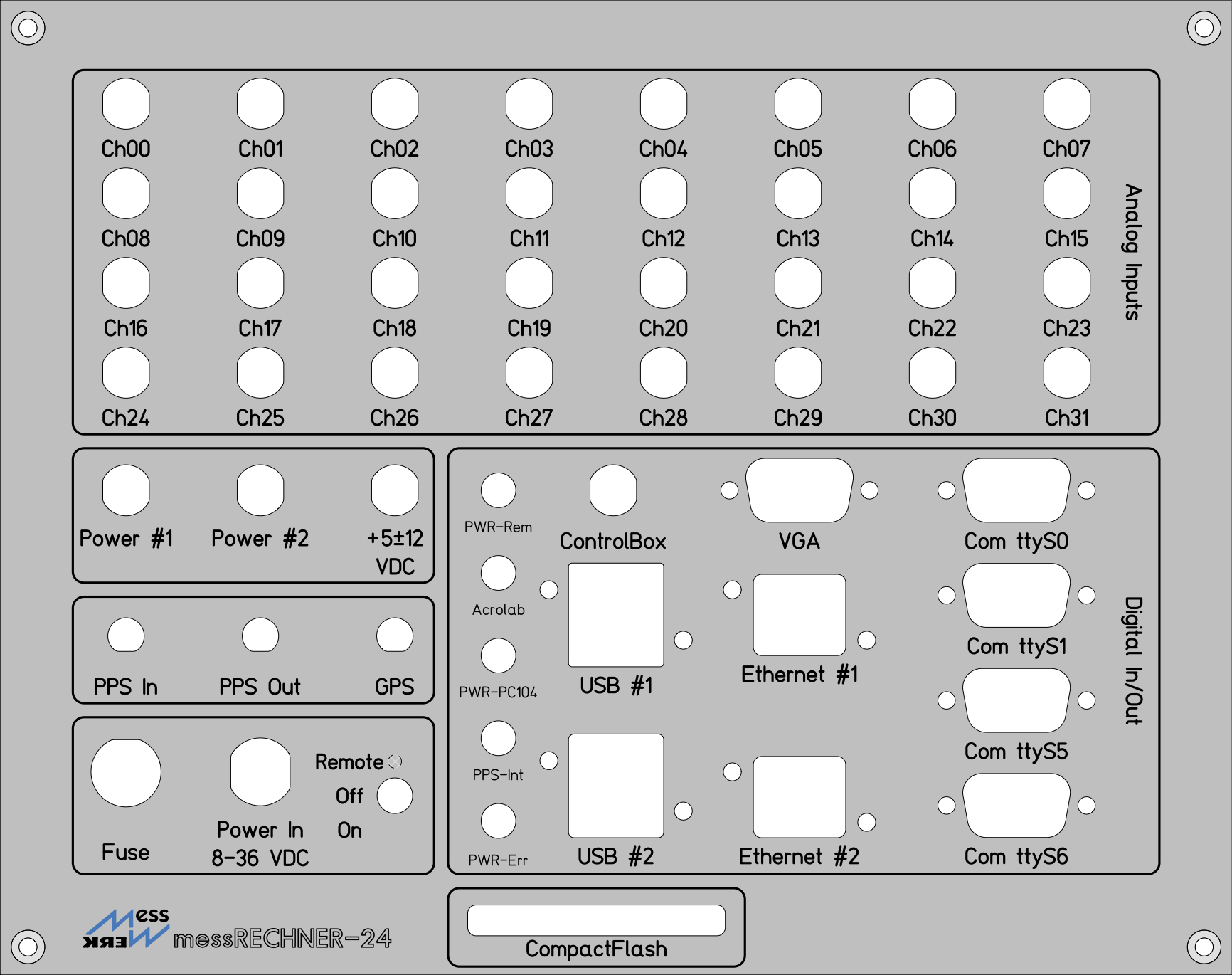Click the Com ttyS0 serial port
This screenshot has width=1232, height=975.
(x=1016, y=490)
